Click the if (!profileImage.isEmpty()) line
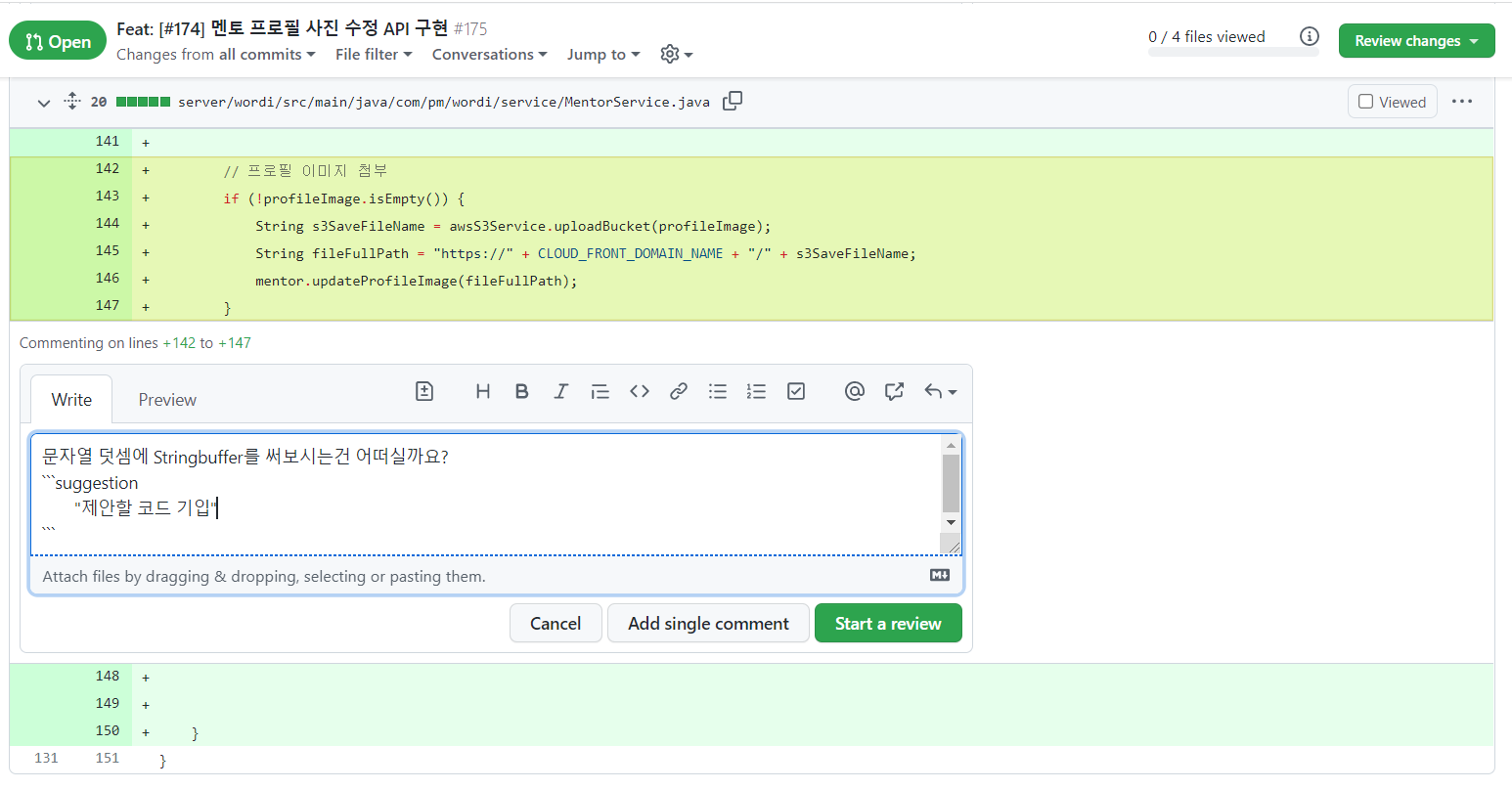This screenshot has height=790, width=1512. point(344,198)
